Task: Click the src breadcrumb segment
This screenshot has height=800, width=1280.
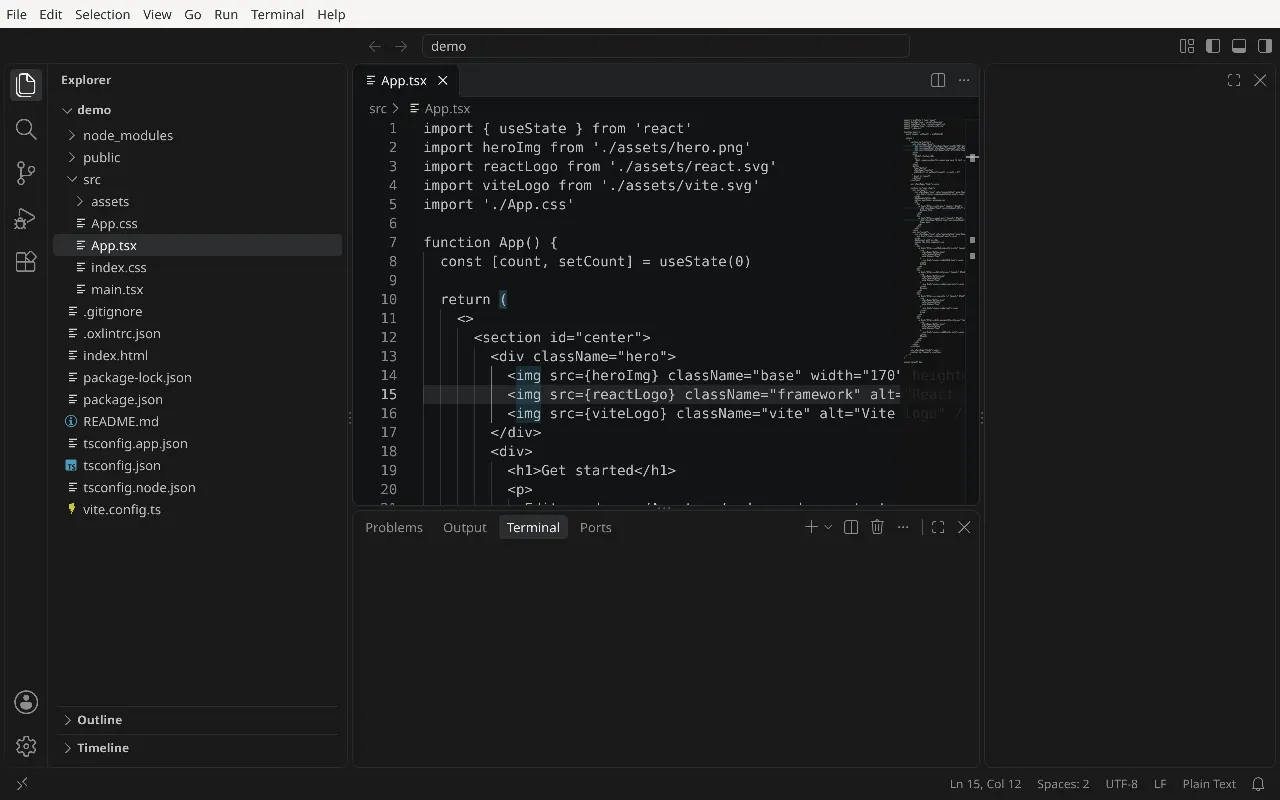Action: 378,108
